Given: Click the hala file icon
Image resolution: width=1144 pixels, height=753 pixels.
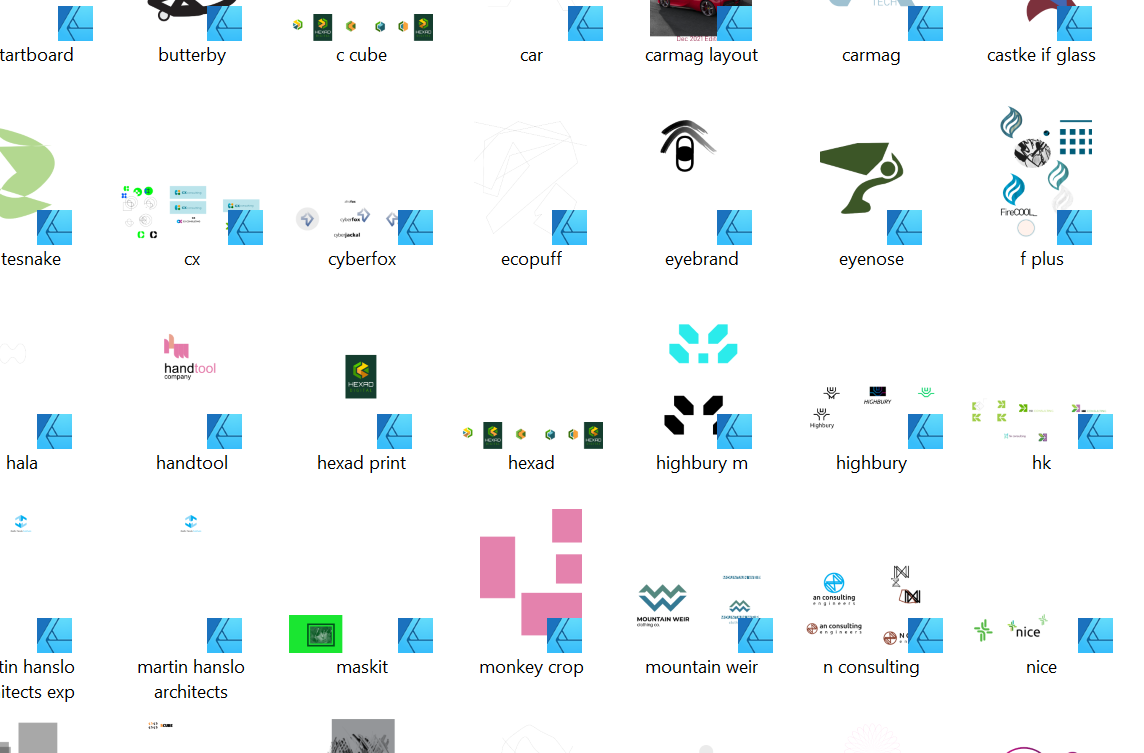Looking at the screenshot, I should (36, 395).
